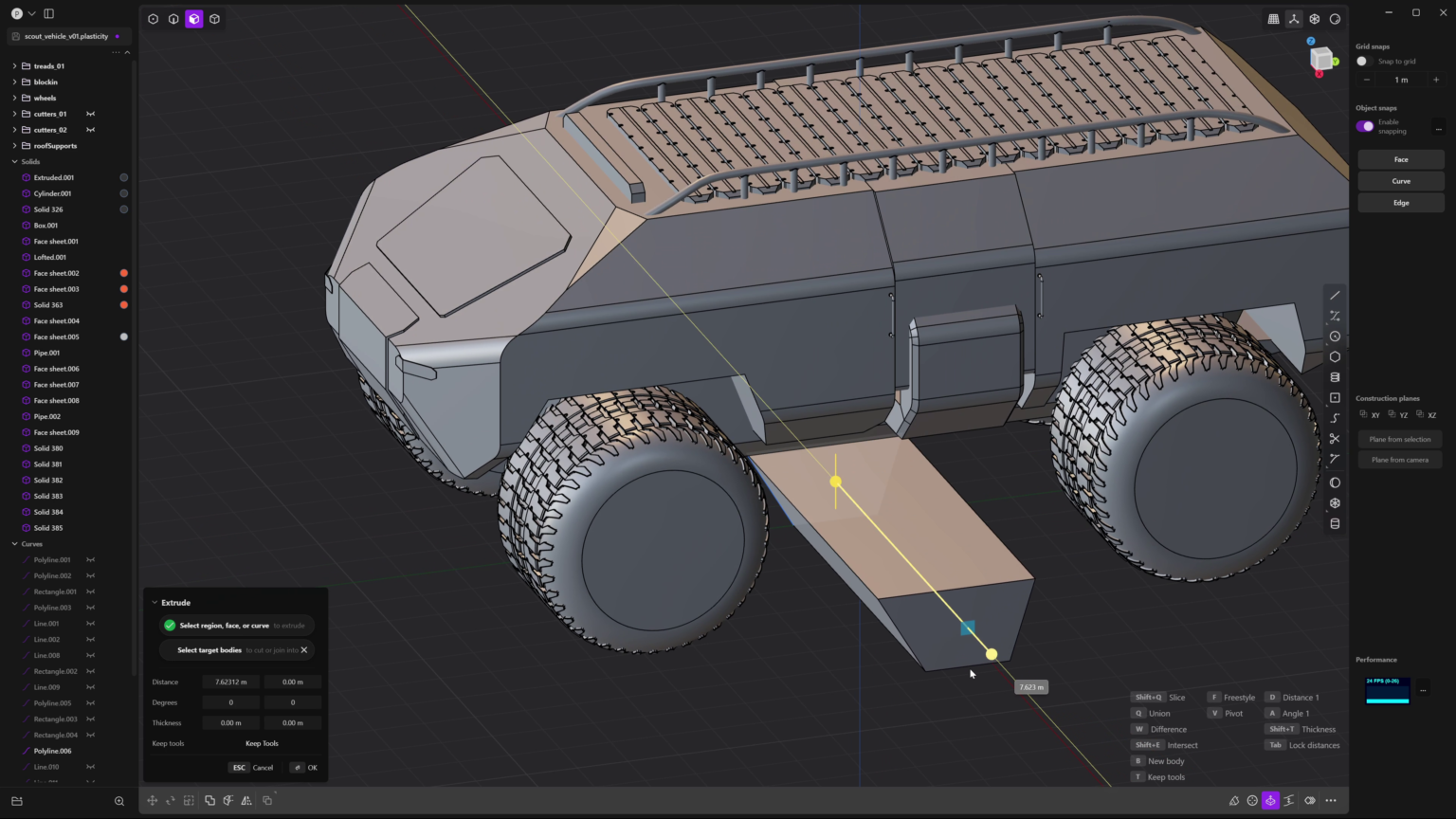Expand the roofSupports folder
The width and height of the screenshot is (1456, 819).
(14, 146)
